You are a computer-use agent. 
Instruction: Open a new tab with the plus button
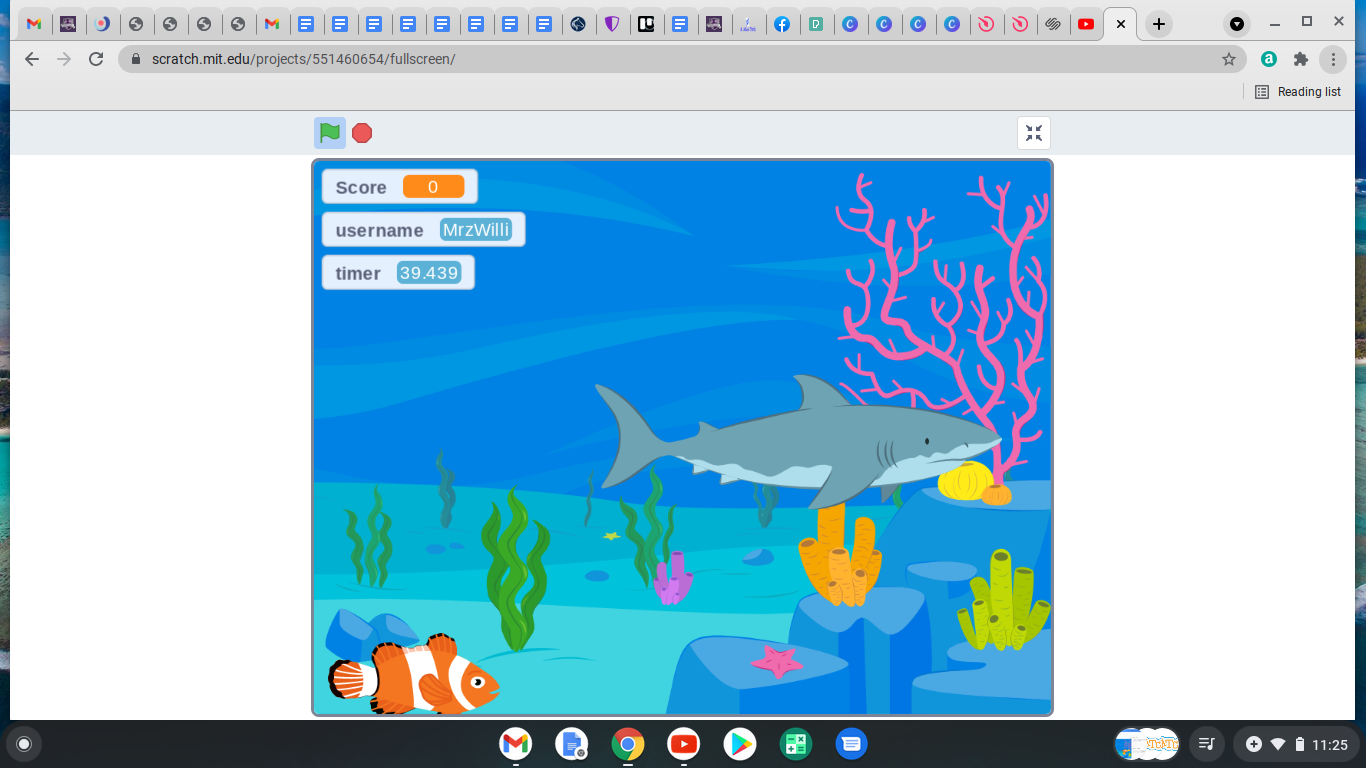tap(1159, 24)
